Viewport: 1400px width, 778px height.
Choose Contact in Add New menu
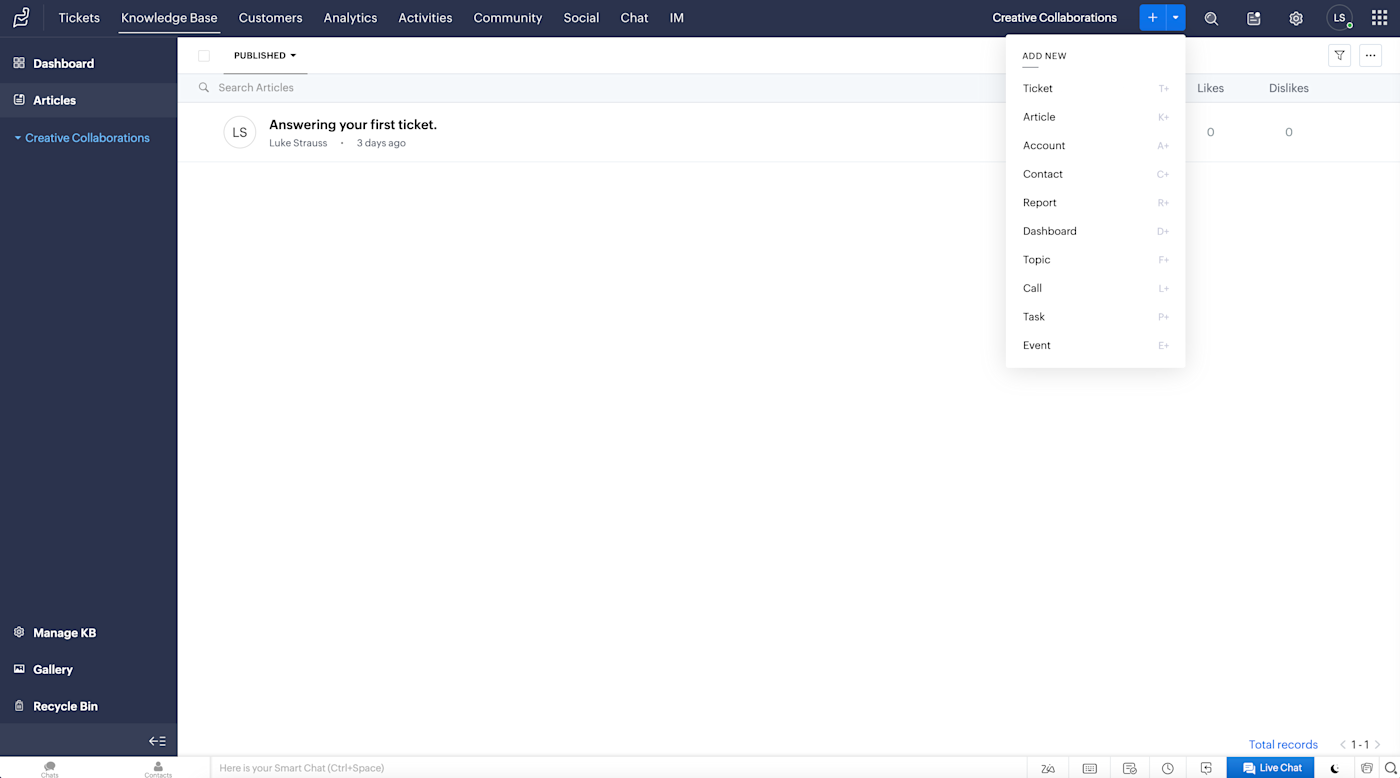[1095, 174]
